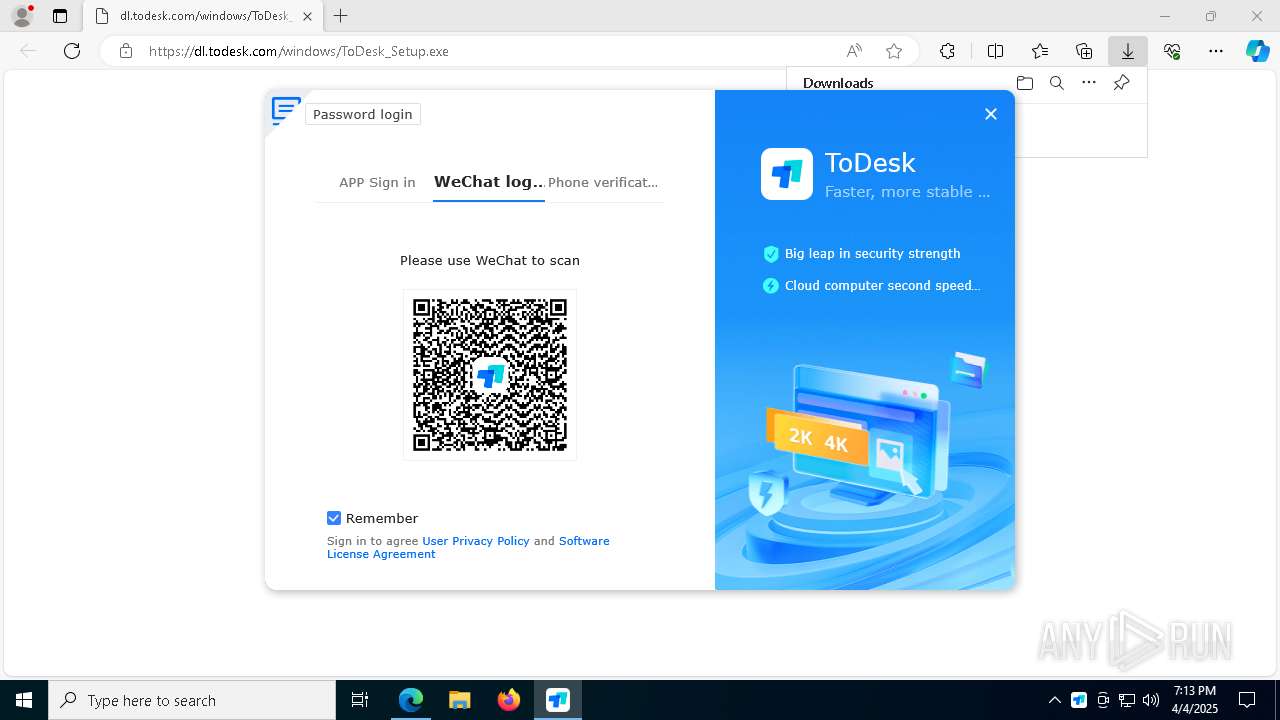Click the ToDesk logo icon
This screenshot has height=720, width=1280.
(787, 174)
